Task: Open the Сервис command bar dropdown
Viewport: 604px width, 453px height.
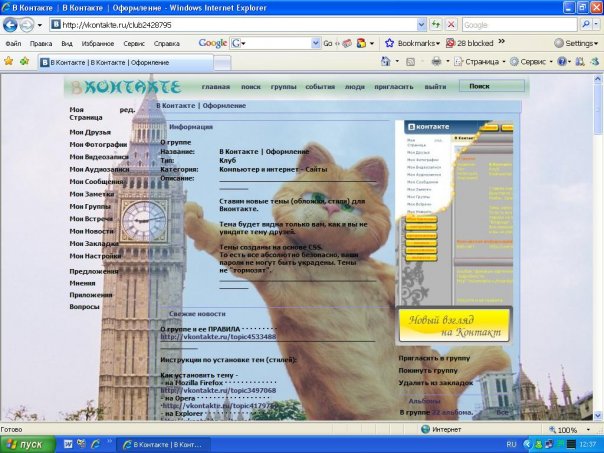Action: pos(531,62)
